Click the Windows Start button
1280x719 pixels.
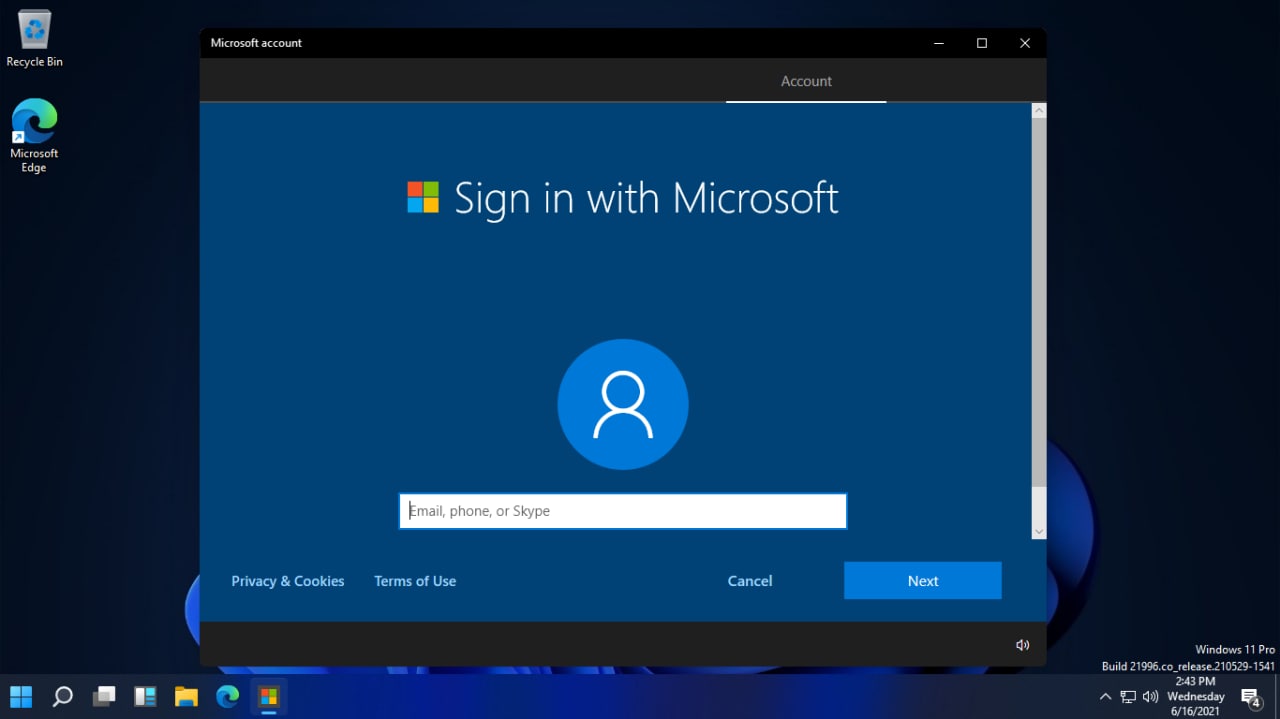[x=21, y=696]
